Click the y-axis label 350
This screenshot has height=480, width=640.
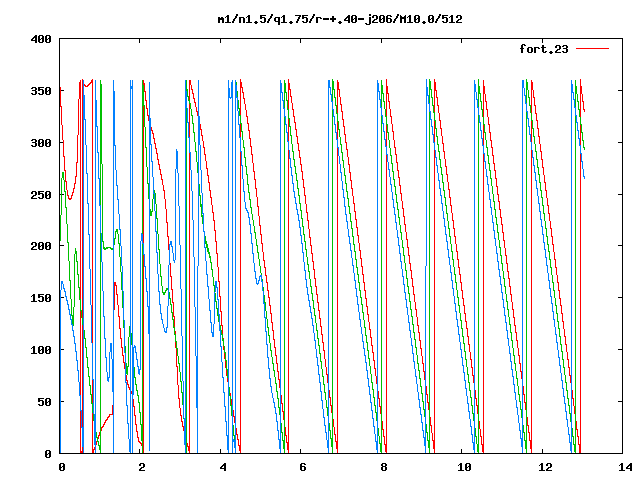coord(41,91)
